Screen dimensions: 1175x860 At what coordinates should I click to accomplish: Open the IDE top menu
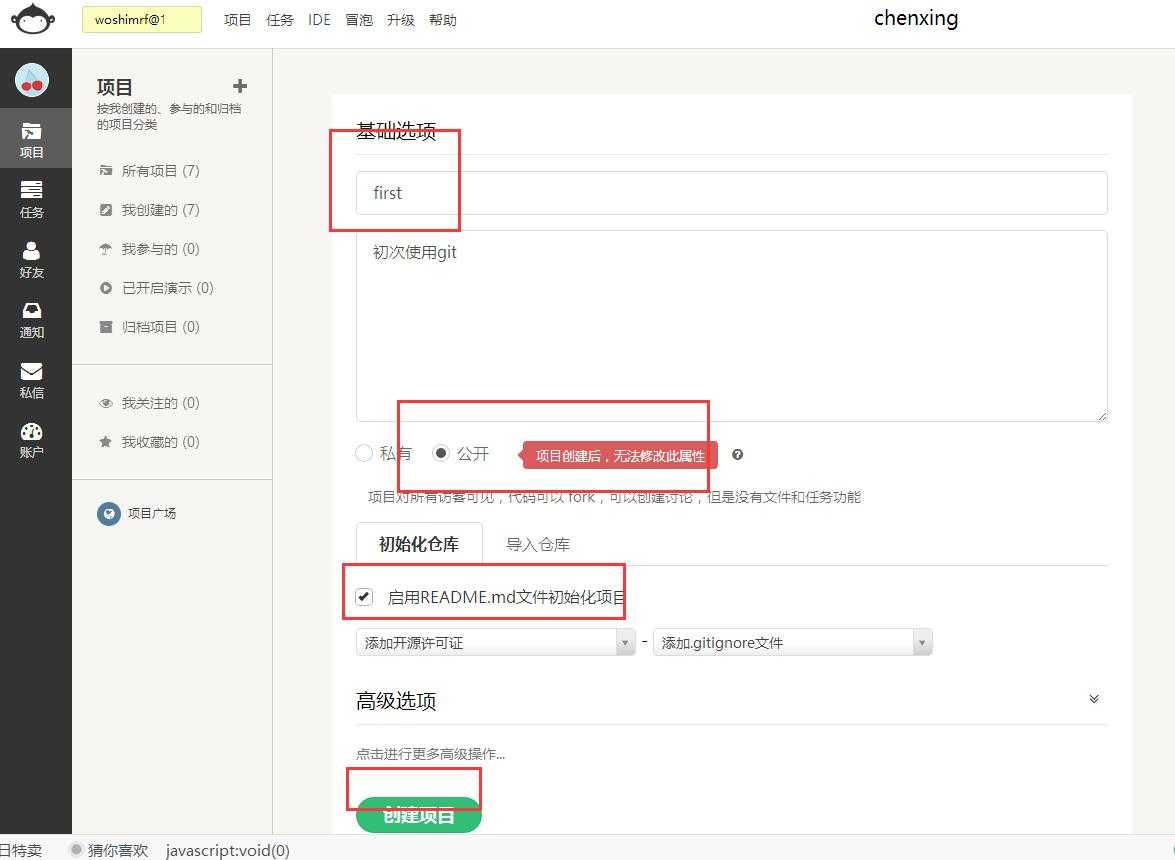[319, 20]
